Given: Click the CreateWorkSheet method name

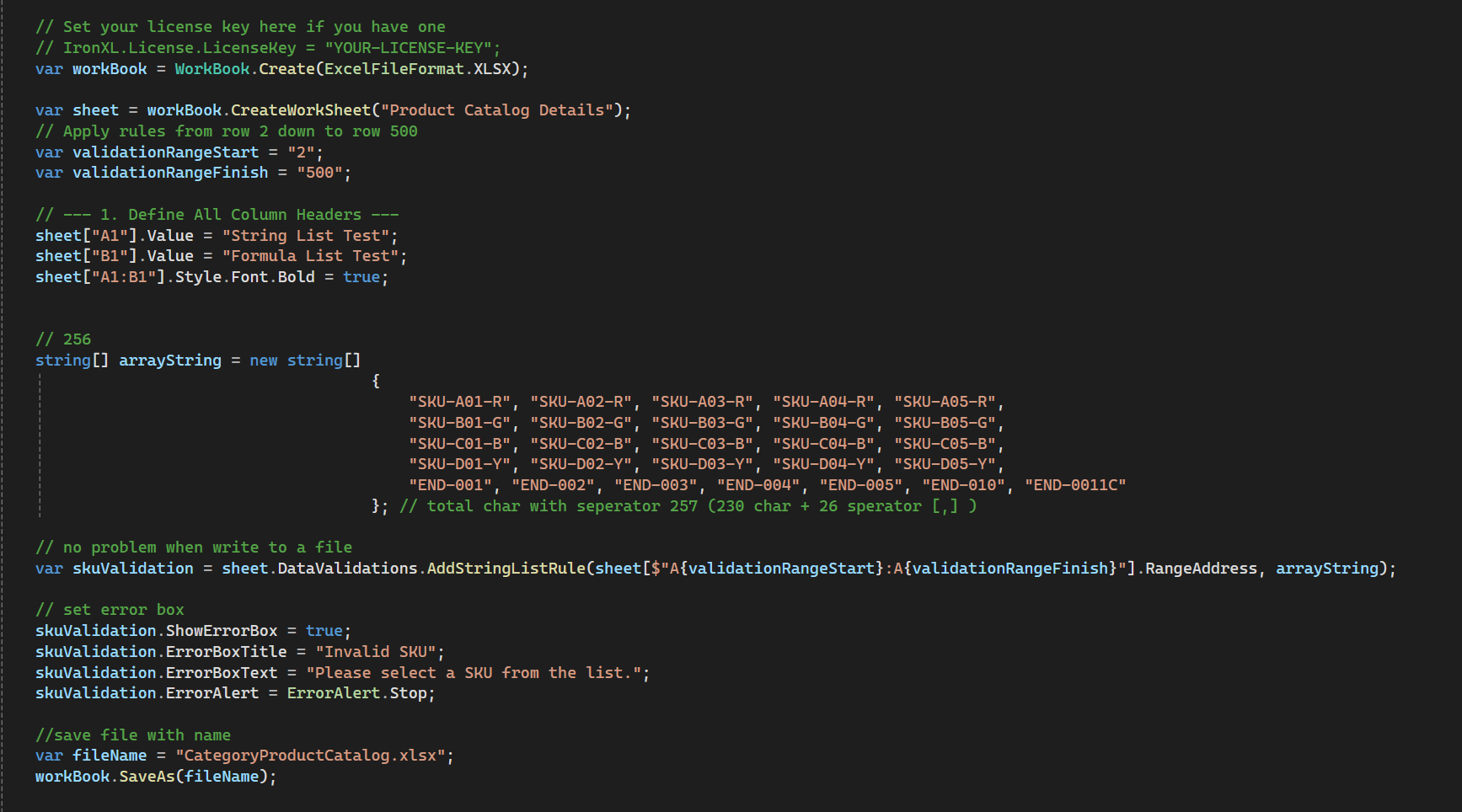Looking at the screenshot, I should pyautogui.click(x=301, y=110).
